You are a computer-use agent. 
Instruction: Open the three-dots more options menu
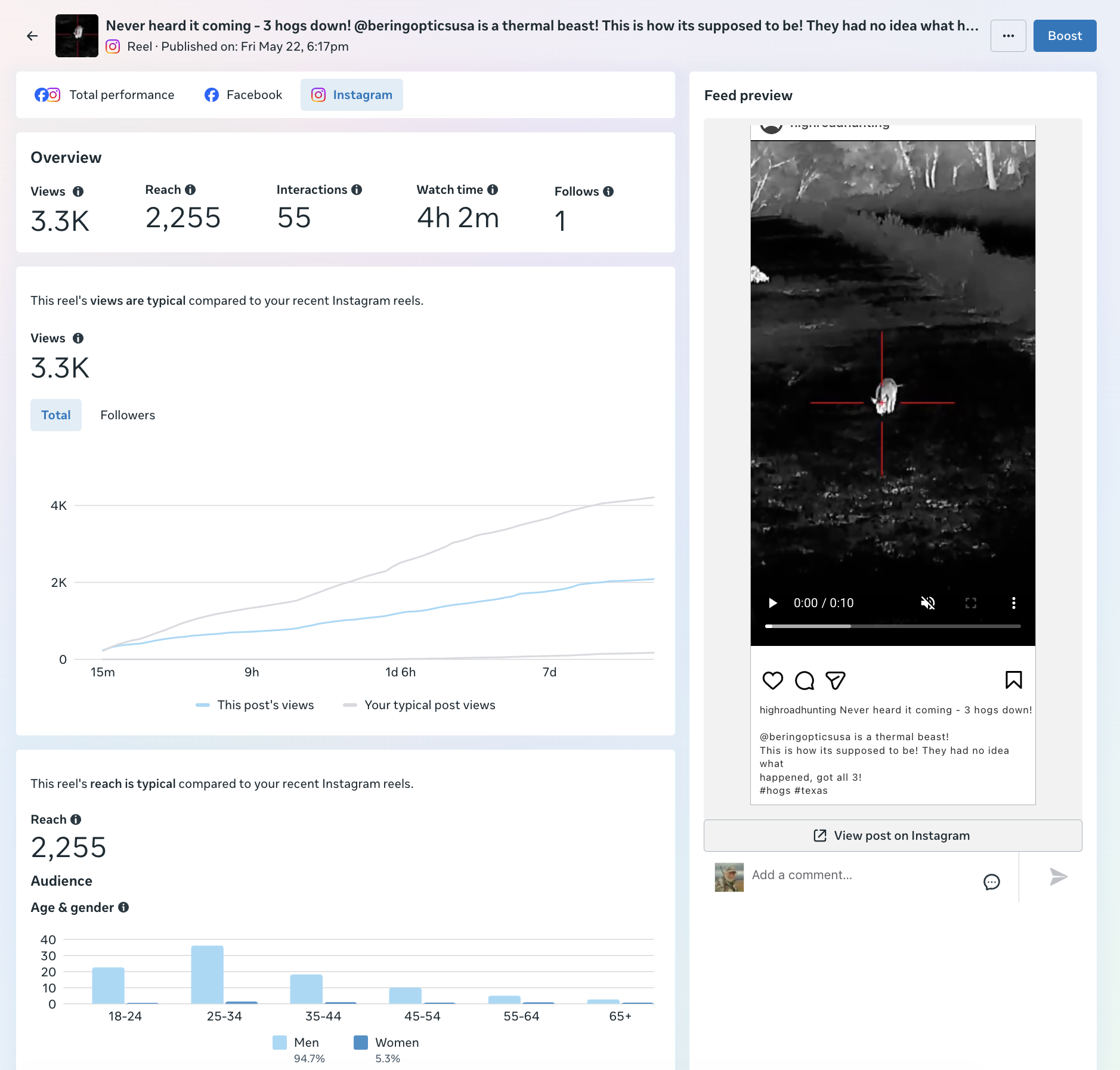pyautogui.click(x=1008, y=36)
